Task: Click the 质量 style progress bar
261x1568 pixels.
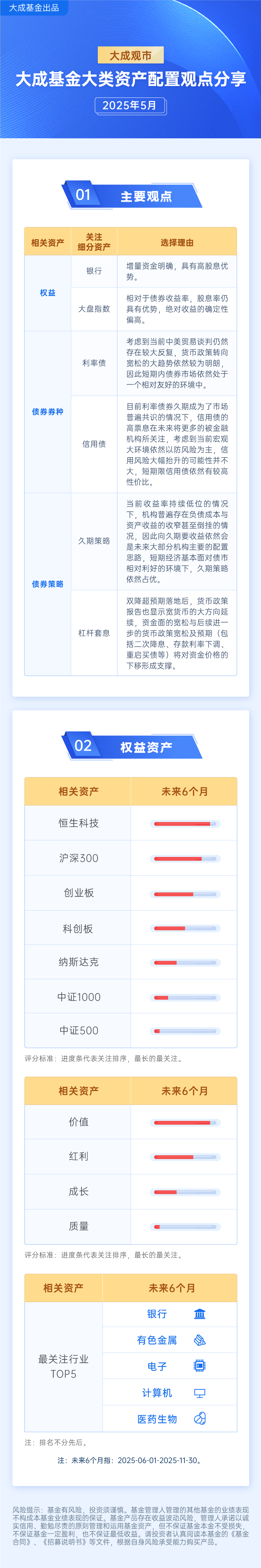Action: click(x=185, y=1226)
